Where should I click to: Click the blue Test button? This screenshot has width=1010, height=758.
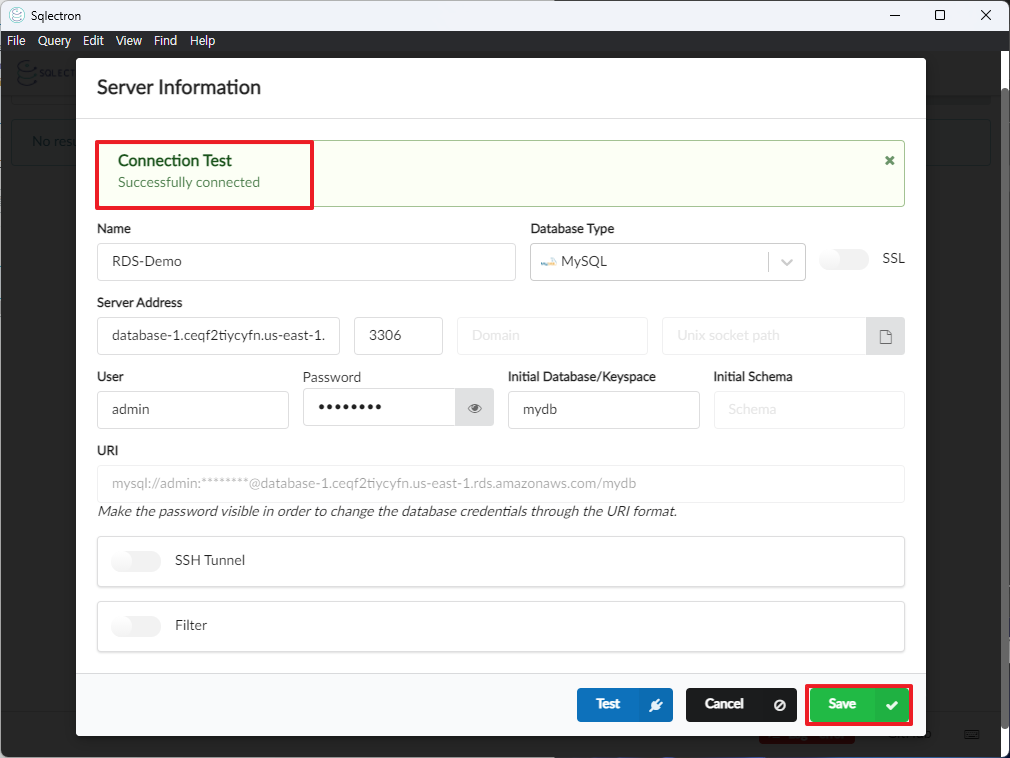624,705
